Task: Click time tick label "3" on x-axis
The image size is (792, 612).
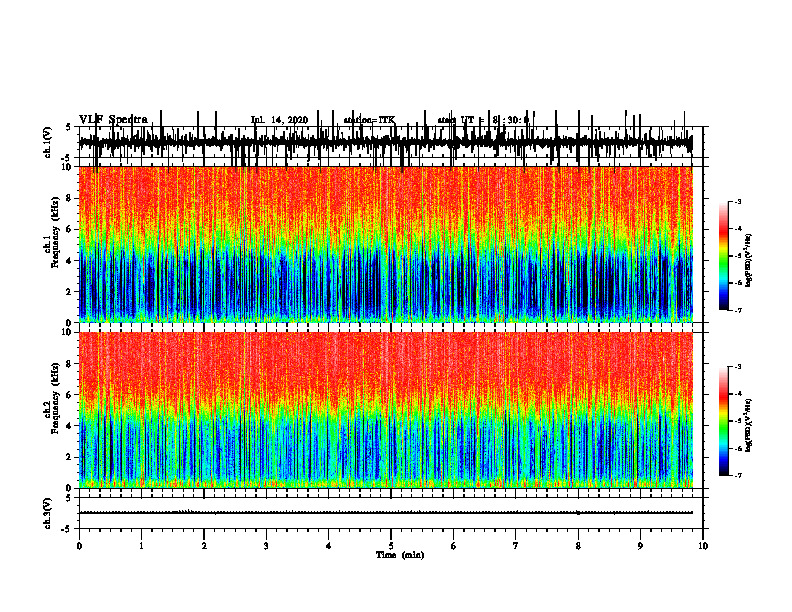Action: click(x=266, y=546)
